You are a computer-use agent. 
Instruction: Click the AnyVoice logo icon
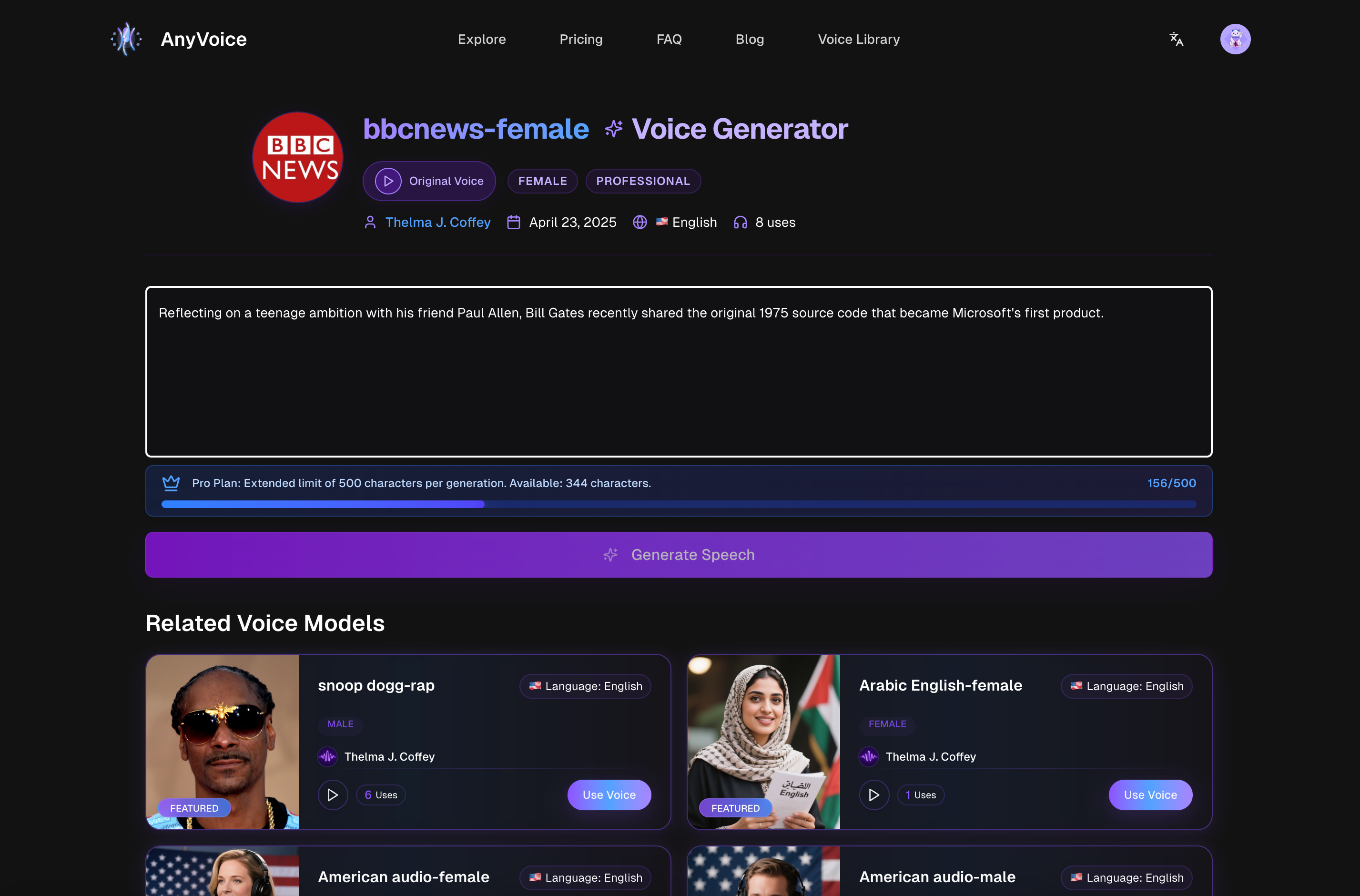(x=126, y=39)
